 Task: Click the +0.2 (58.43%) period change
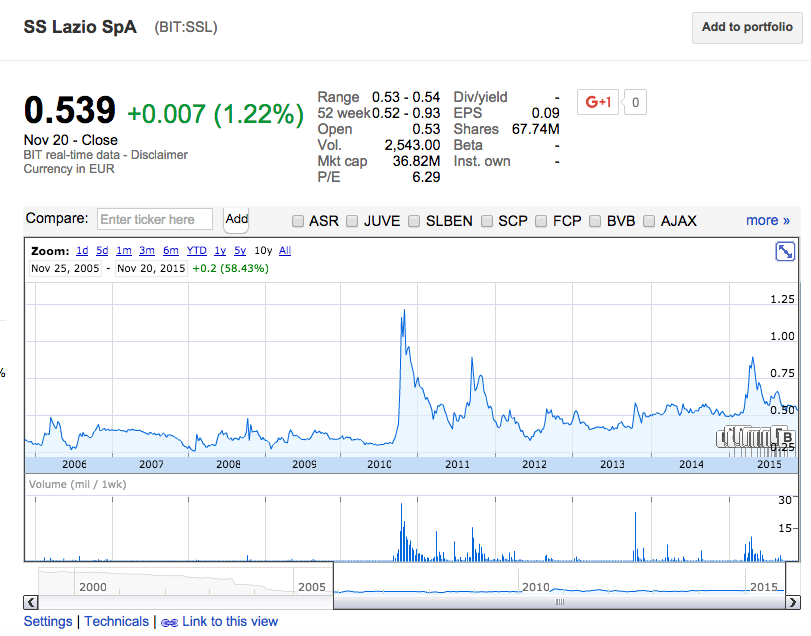click(231, 268)
